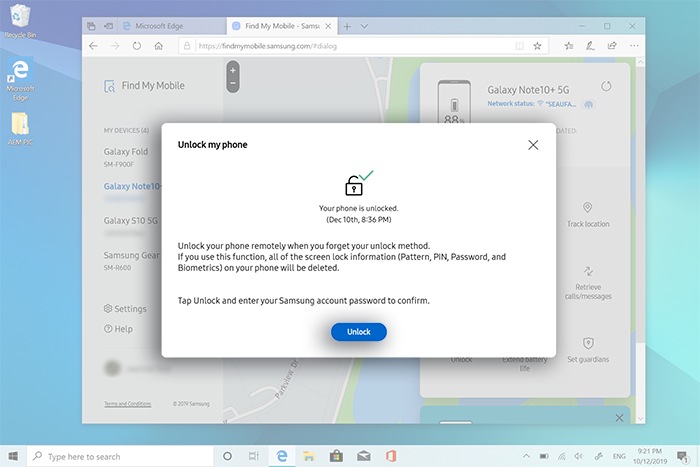
Task: Open the Windows Start menu
Action: [x=13, y=456]
